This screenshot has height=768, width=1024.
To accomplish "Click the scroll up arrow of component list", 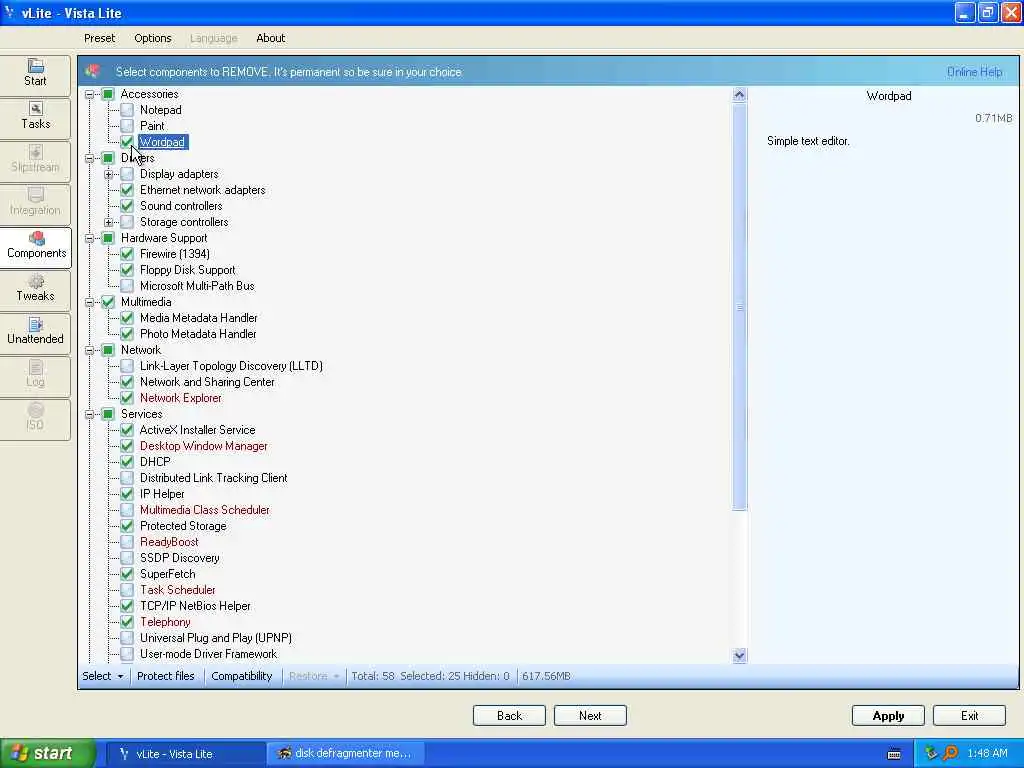I will point(739,95).
